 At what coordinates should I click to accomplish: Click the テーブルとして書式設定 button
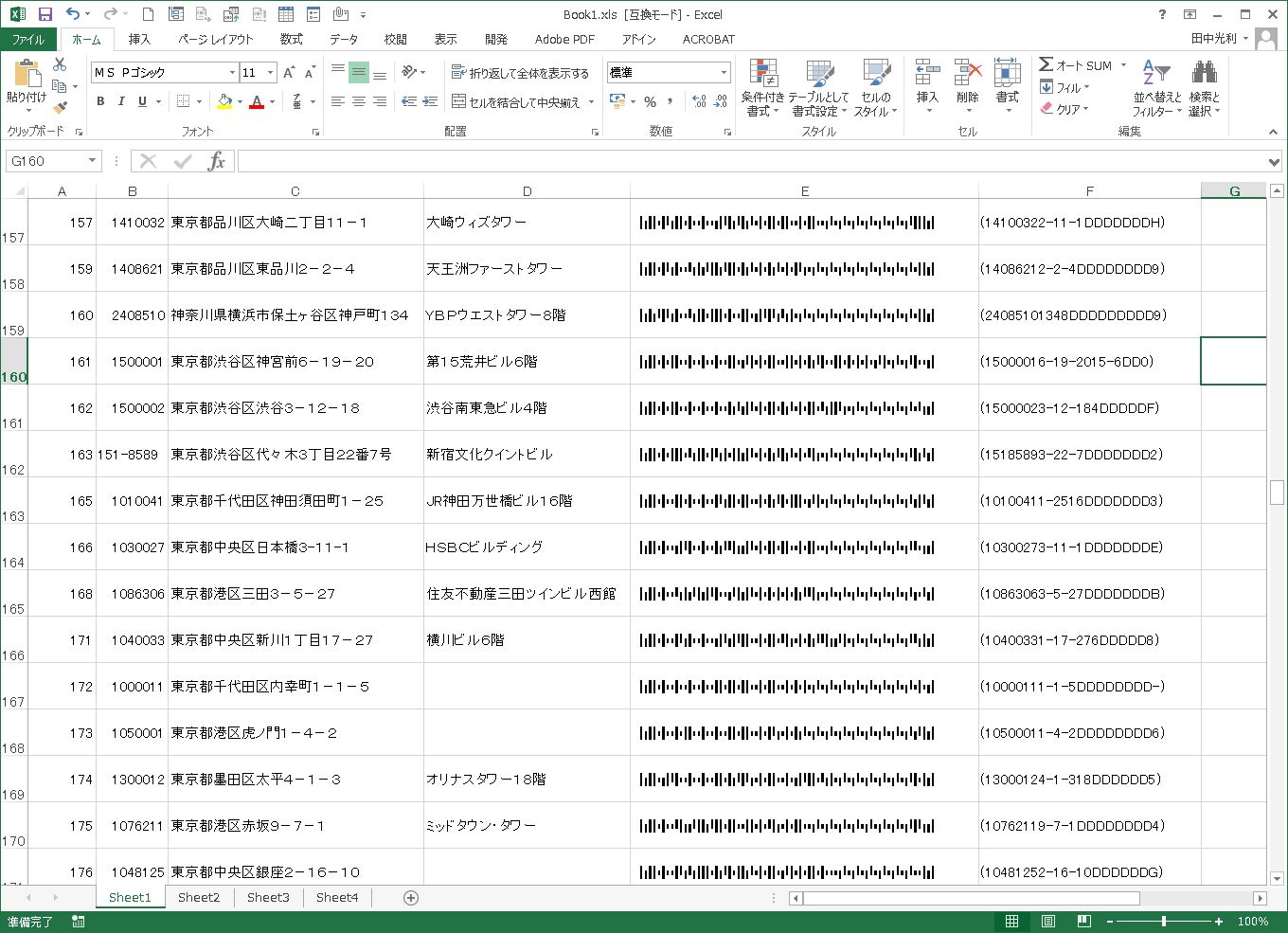(820, 87)
